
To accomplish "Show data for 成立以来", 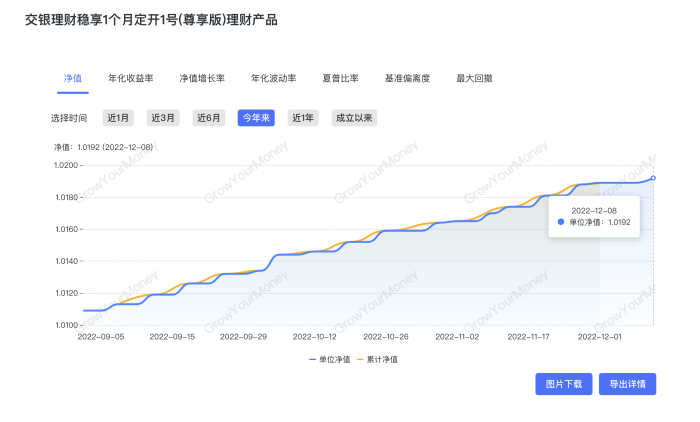I will [354, 118].
